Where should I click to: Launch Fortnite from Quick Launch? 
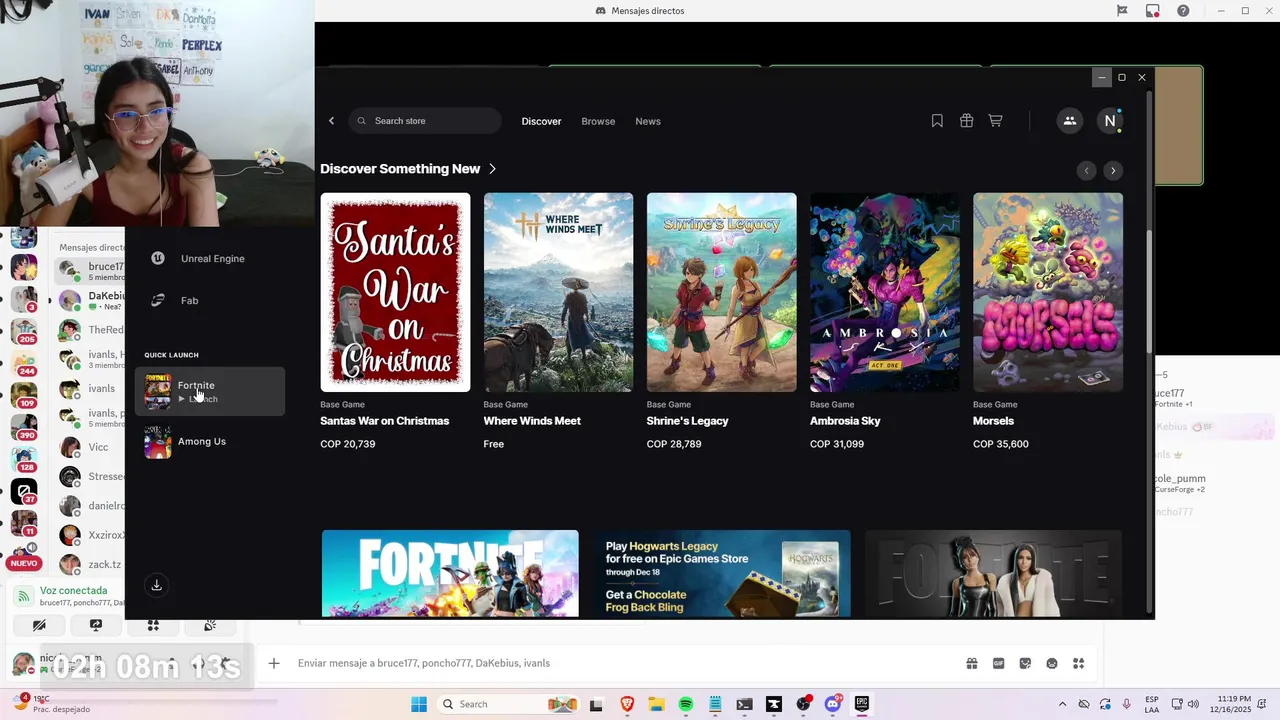(210, 391)
